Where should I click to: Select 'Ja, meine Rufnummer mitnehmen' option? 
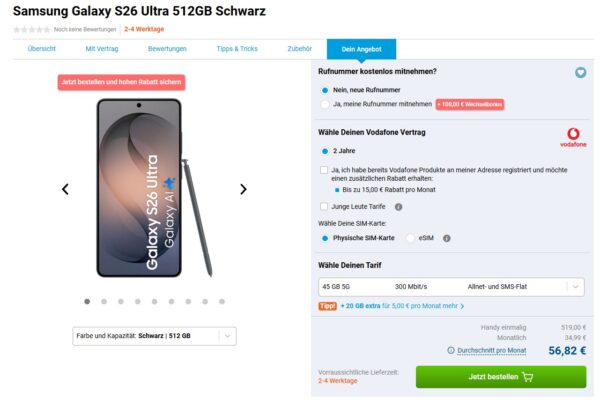click(x=325, y=104)
